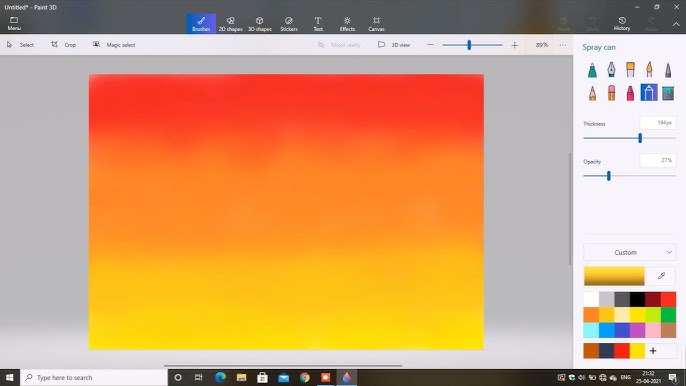Click the vertical canvas scrollbar
Viewport: 686px width, 386px height.
coord(570,209)
